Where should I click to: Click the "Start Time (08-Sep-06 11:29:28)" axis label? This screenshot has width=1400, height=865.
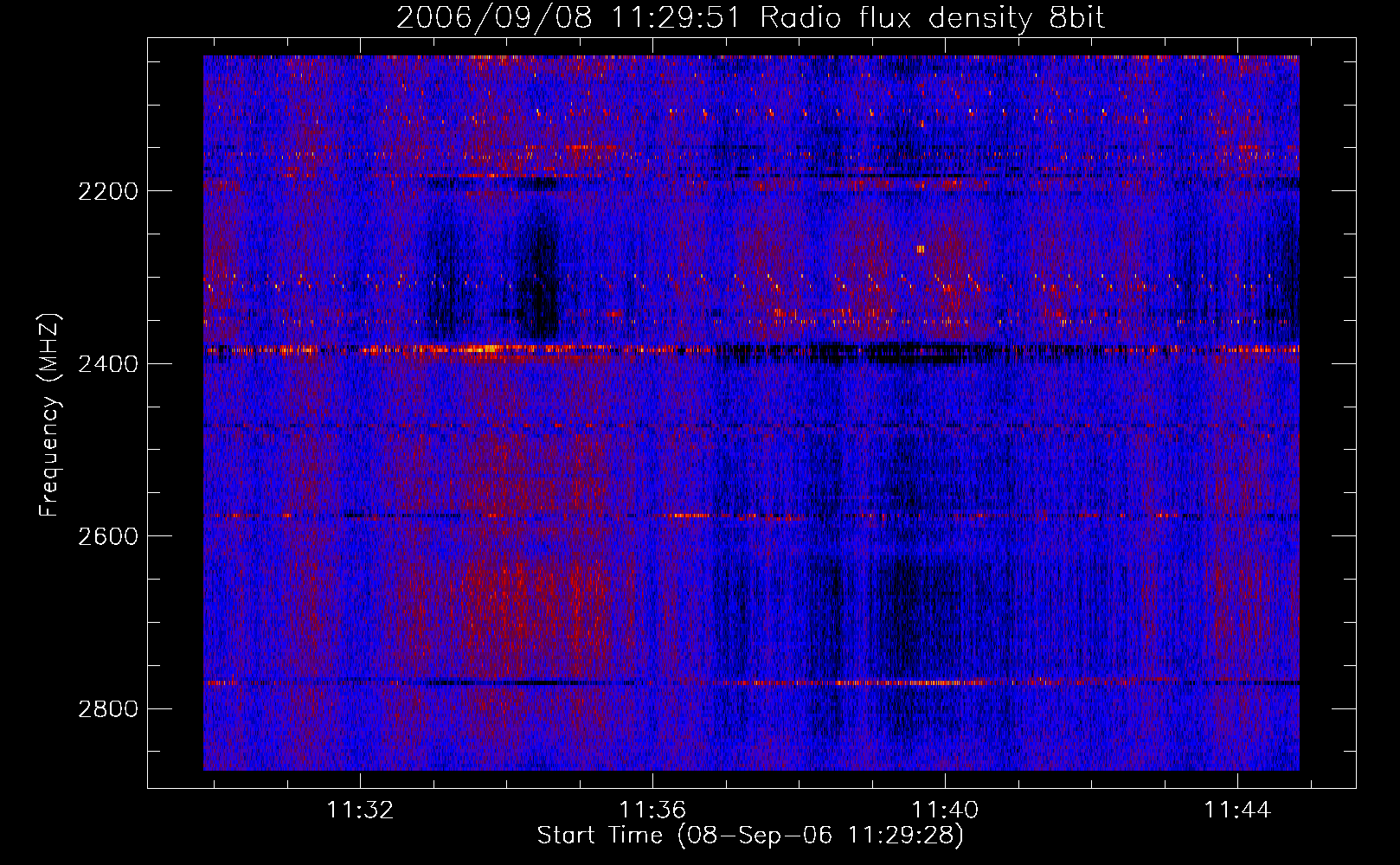(750, 836)
